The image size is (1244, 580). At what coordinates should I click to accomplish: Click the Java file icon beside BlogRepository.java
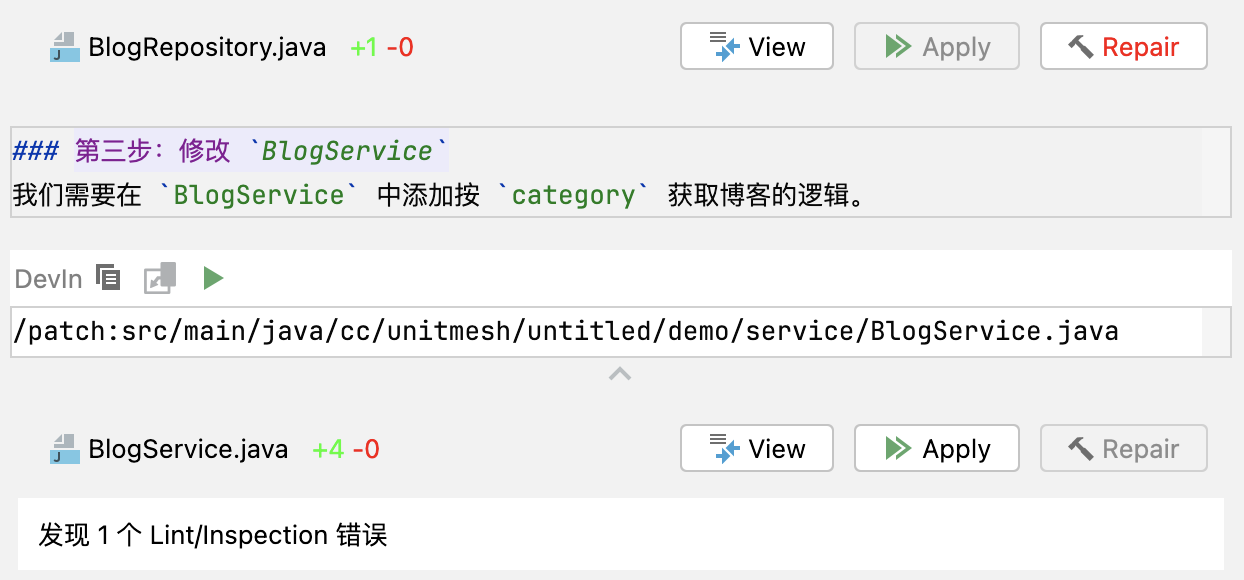pos(64,47)
